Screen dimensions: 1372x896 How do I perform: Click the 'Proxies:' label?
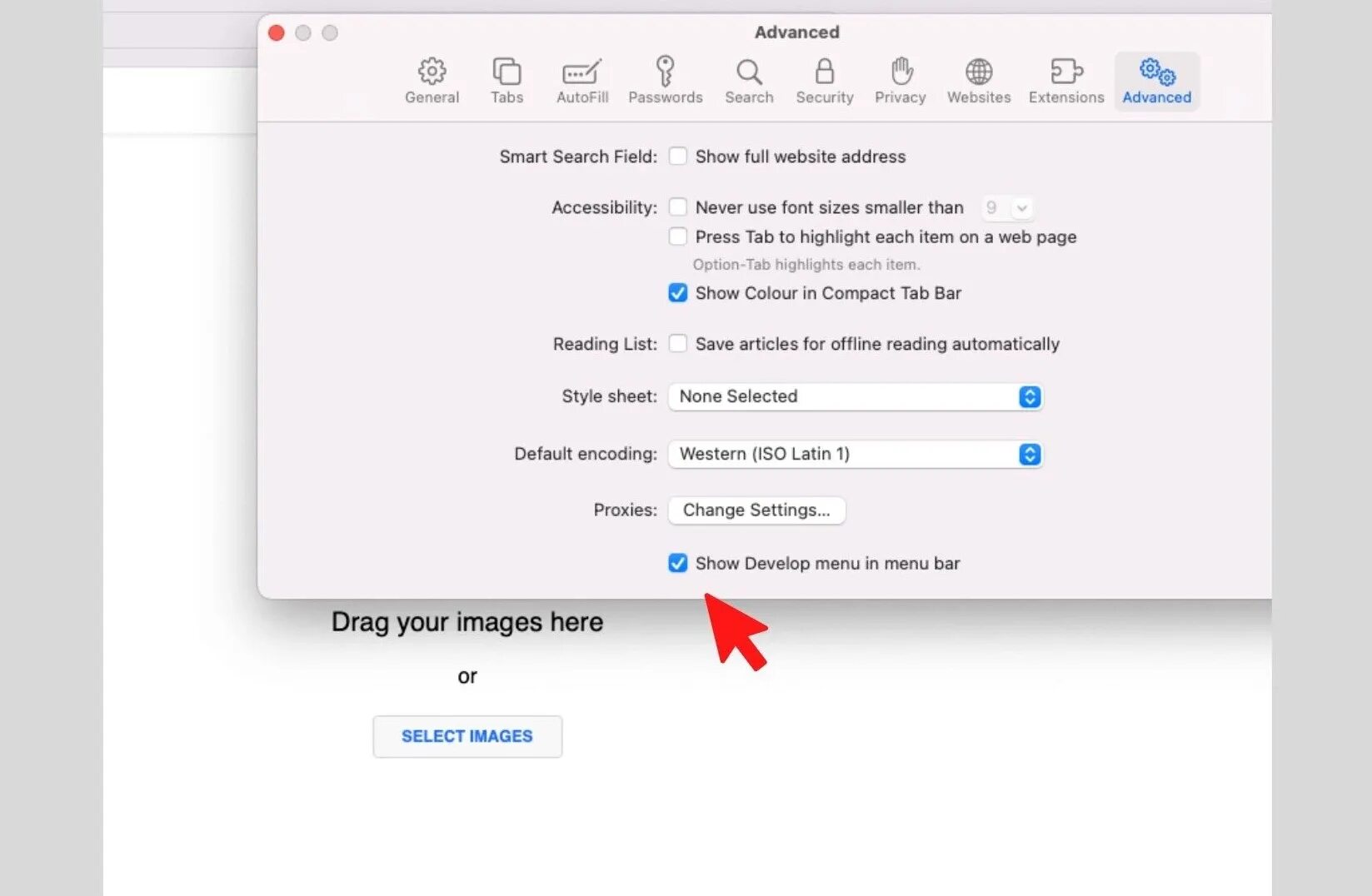[x=625, y=510]
